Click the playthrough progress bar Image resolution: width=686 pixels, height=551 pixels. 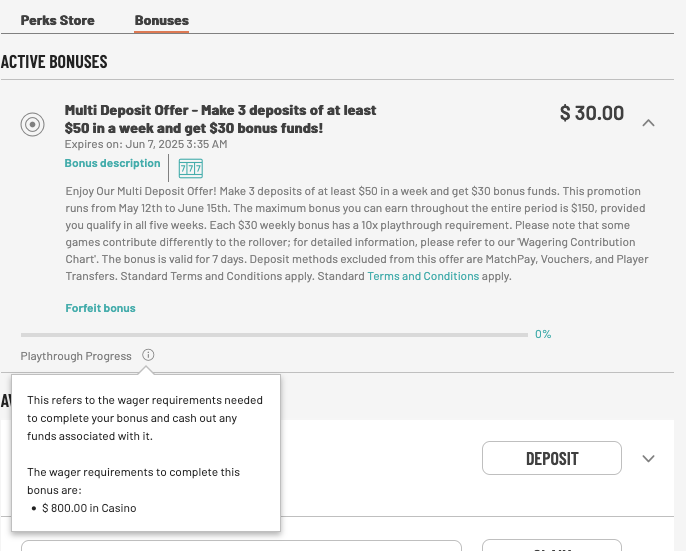pyautogui.click(x=274, y=335)
